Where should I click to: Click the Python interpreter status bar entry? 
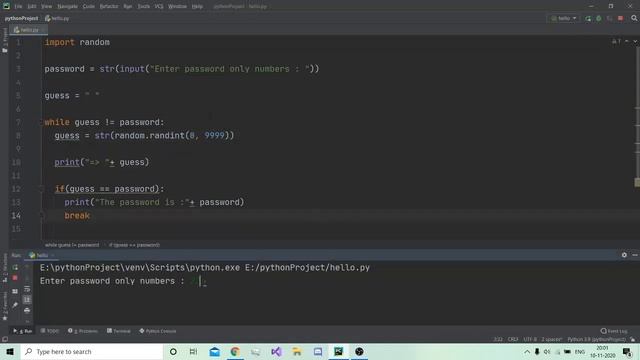pos(596,339)
